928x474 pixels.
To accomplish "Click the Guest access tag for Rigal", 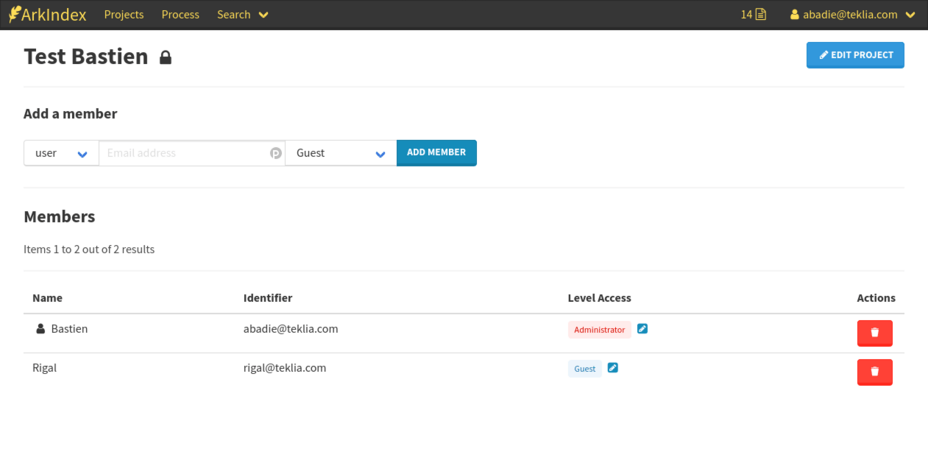I will click(585, 369).
